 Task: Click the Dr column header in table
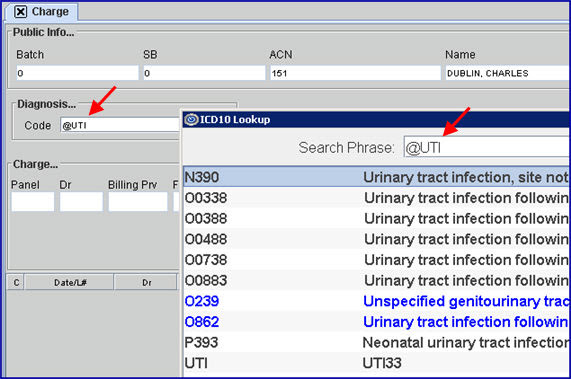pos(146,282)
